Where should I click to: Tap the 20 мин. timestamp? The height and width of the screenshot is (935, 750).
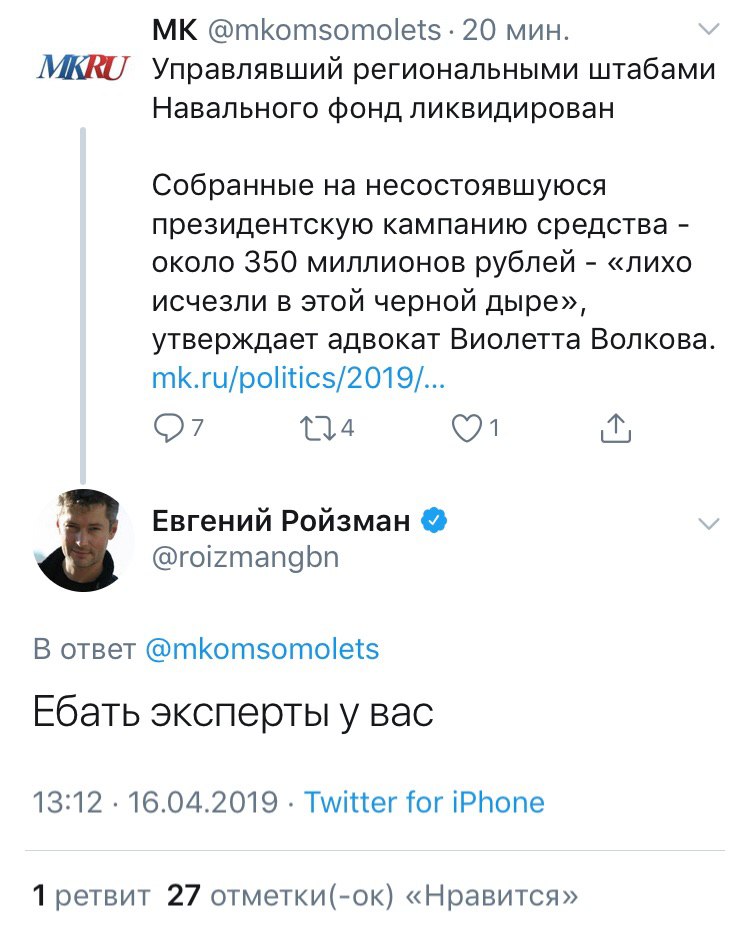[517, 31]
